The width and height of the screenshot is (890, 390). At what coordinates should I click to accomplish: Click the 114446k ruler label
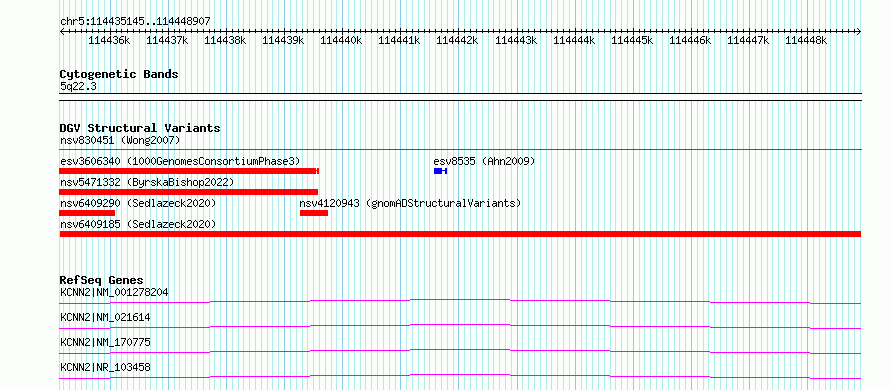tap(690, 40)
